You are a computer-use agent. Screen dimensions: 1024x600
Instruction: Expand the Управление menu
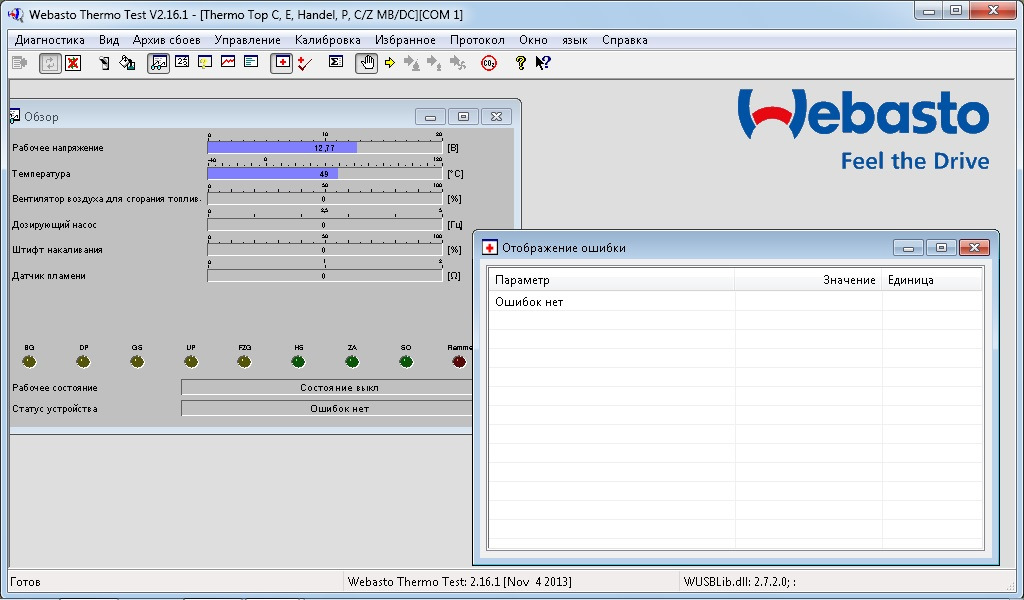click(247, 40)
